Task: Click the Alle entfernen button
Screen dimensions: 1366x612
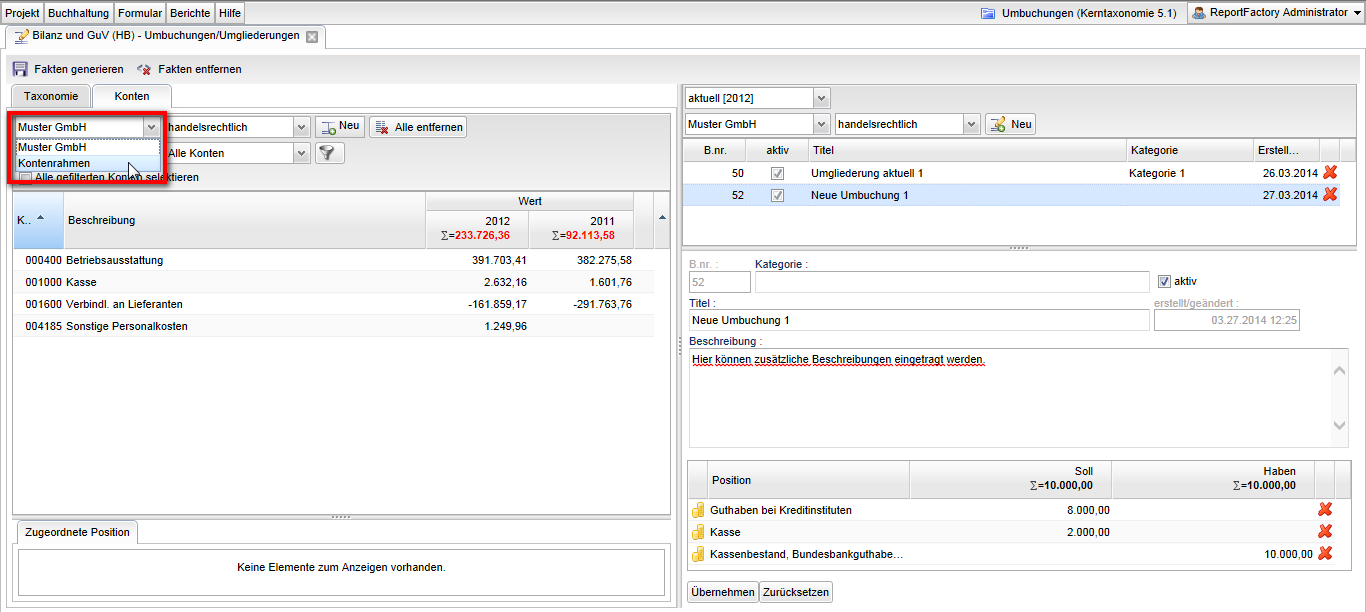Action: (x=418, y=127)
